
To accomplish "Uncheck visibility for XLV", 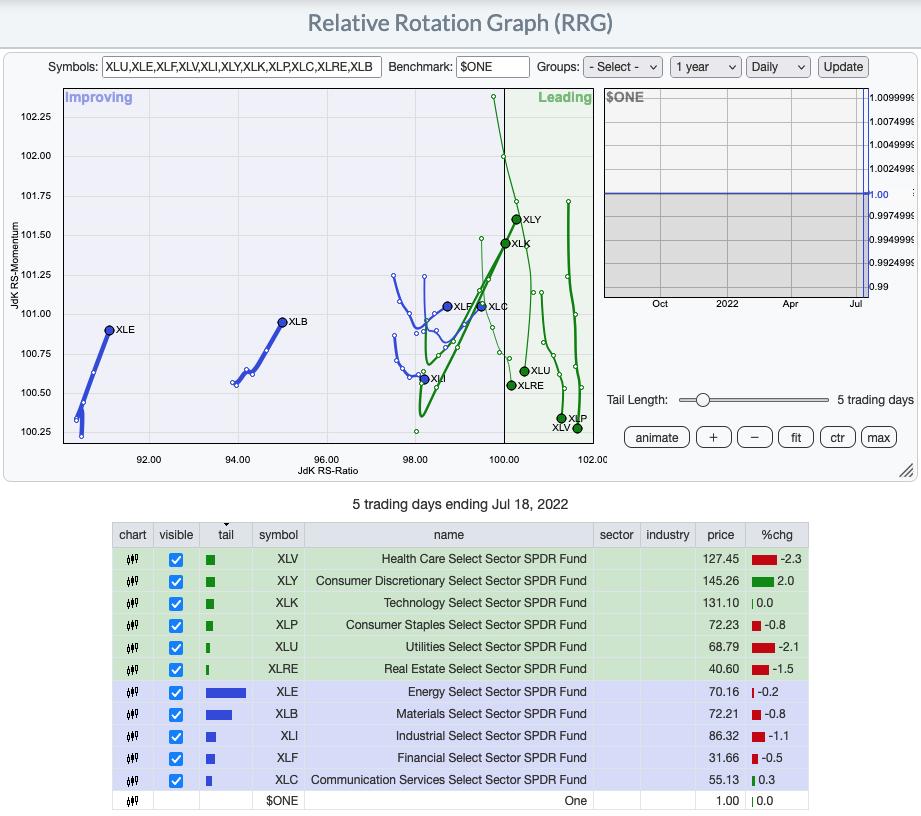I will click(176, 560).
